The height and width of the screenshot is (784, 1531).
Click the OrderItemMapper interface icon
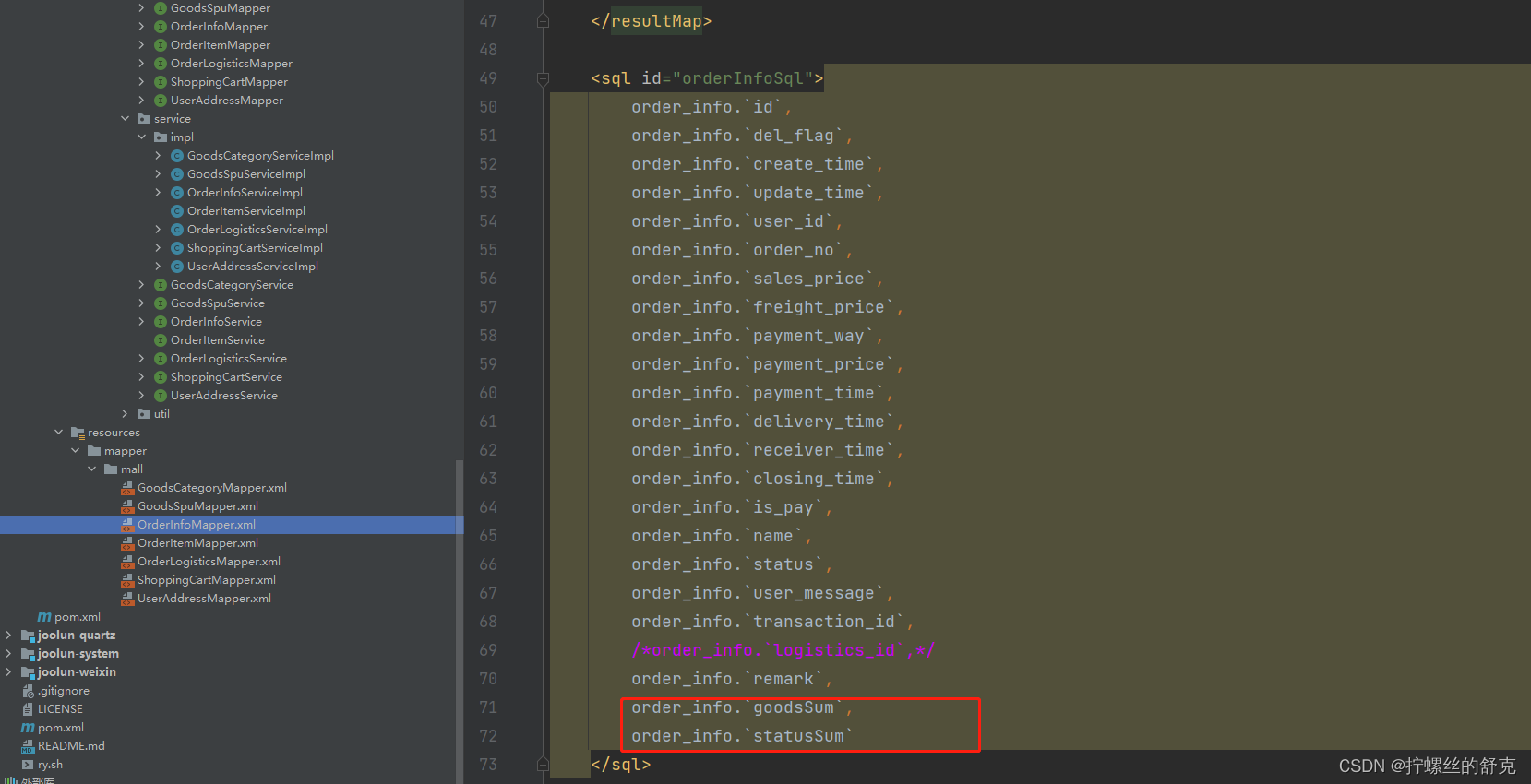(161, 45)
